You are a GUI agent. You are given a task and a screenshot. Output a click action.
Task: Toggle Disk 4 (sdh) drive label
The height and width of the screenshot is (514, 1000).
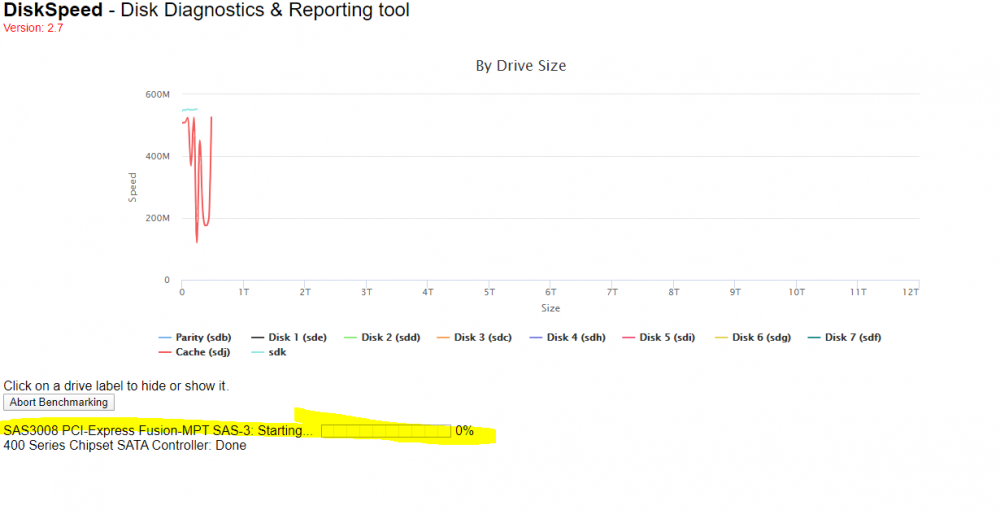pyautogui.click(x=568, y=337)
